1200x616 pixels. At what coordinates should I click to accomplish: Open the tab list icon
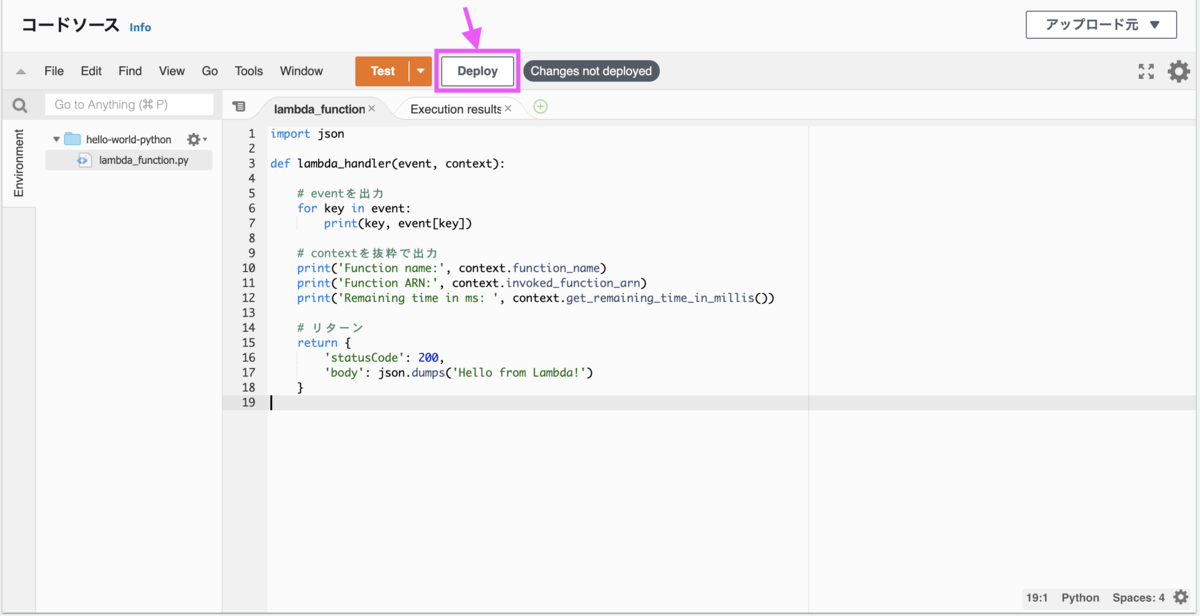[239, 107]
